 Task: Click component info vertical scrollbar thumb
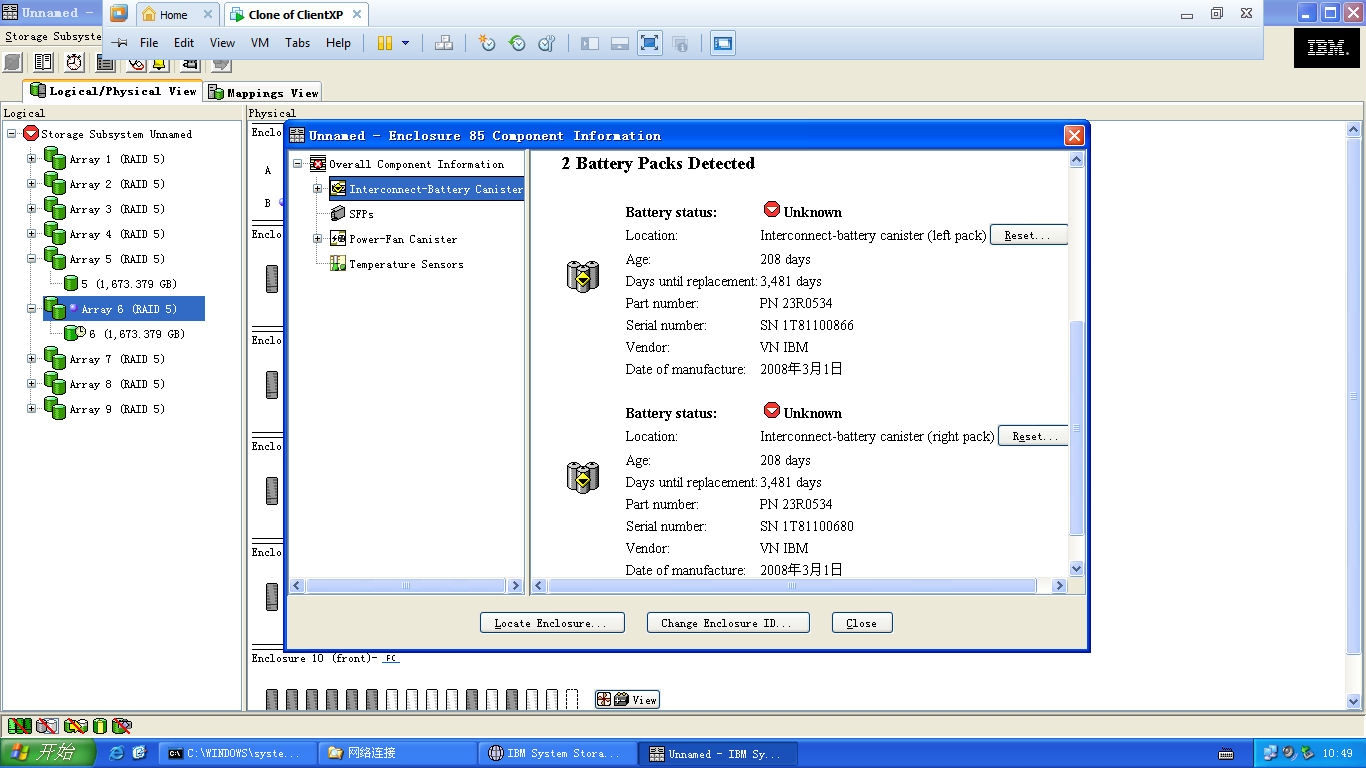(1077, 428)
